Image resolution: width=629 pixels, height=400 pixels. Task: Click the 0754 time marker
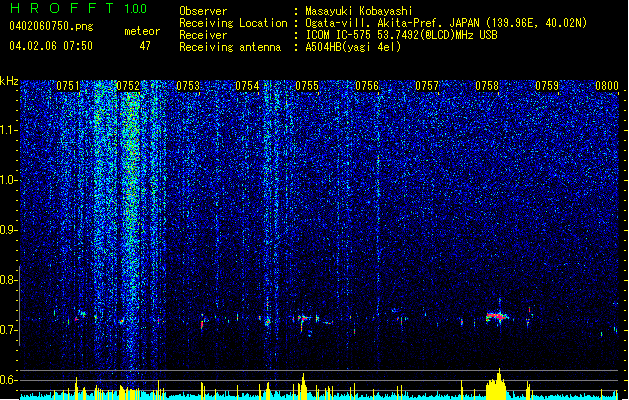click(x=247, y=86)
